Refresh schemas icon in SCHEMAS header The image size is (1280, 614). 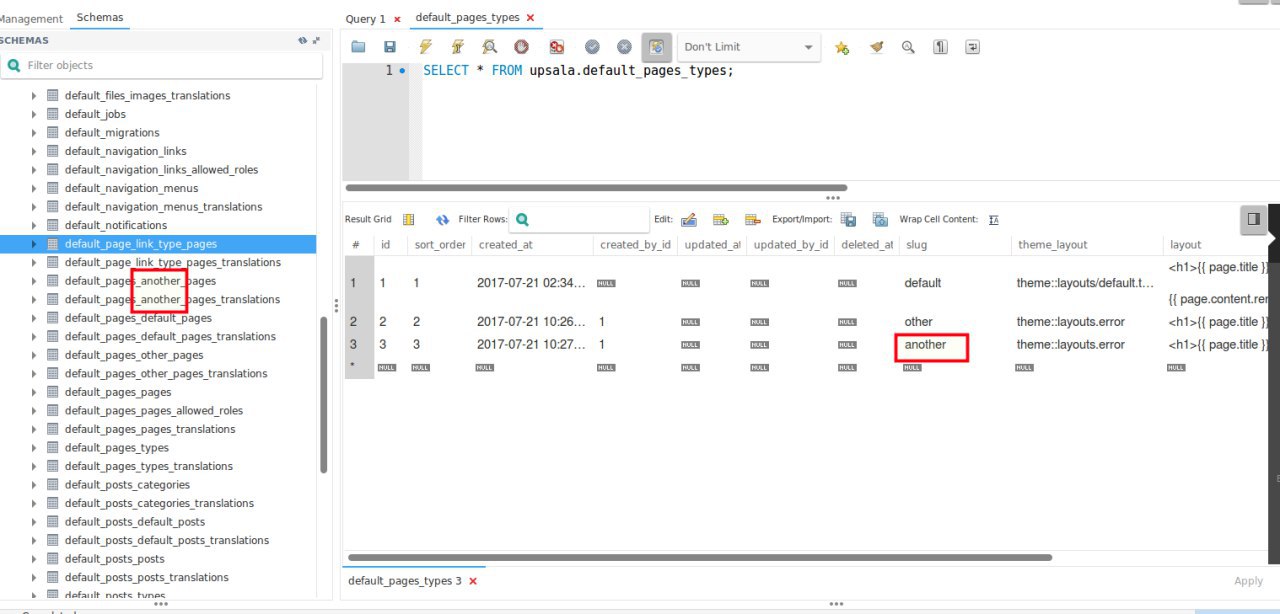click(x=303, y=40)
